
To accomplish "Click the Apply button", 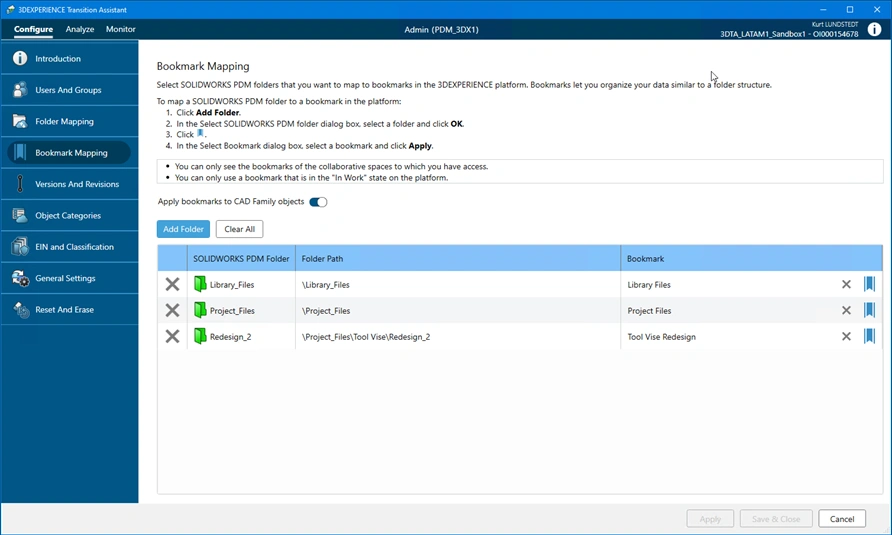I will pos(710,518).
